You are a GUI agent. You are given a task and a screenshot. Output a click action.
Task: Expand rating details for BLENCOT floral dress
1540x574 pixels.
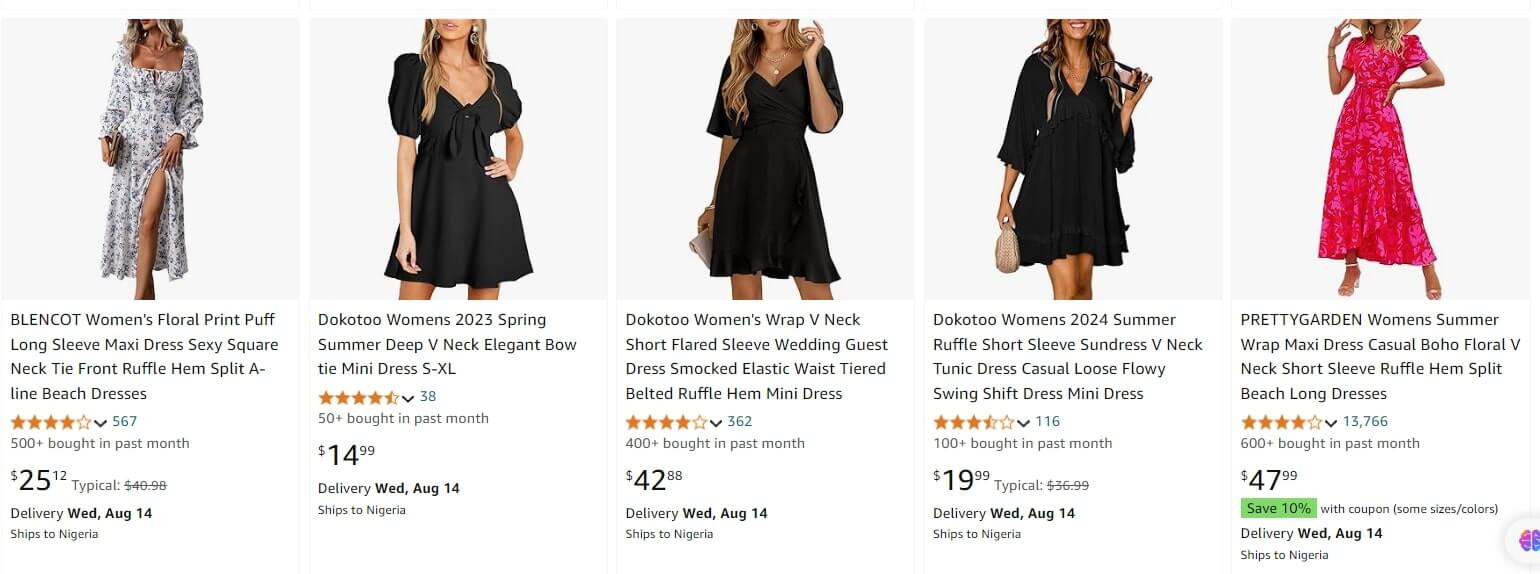click(x=100, y=423)
